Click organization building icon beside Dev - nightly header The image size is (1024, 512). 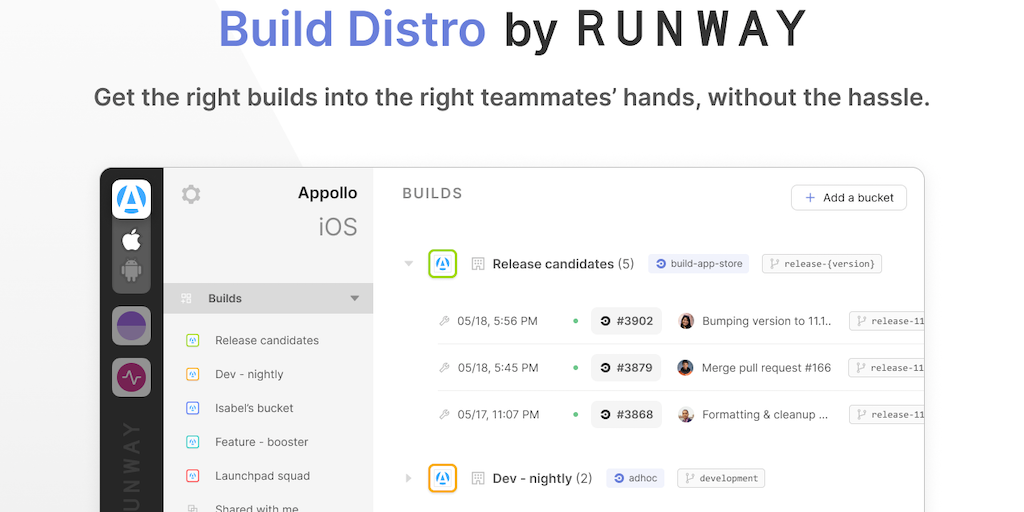click(x=478, y=478)
